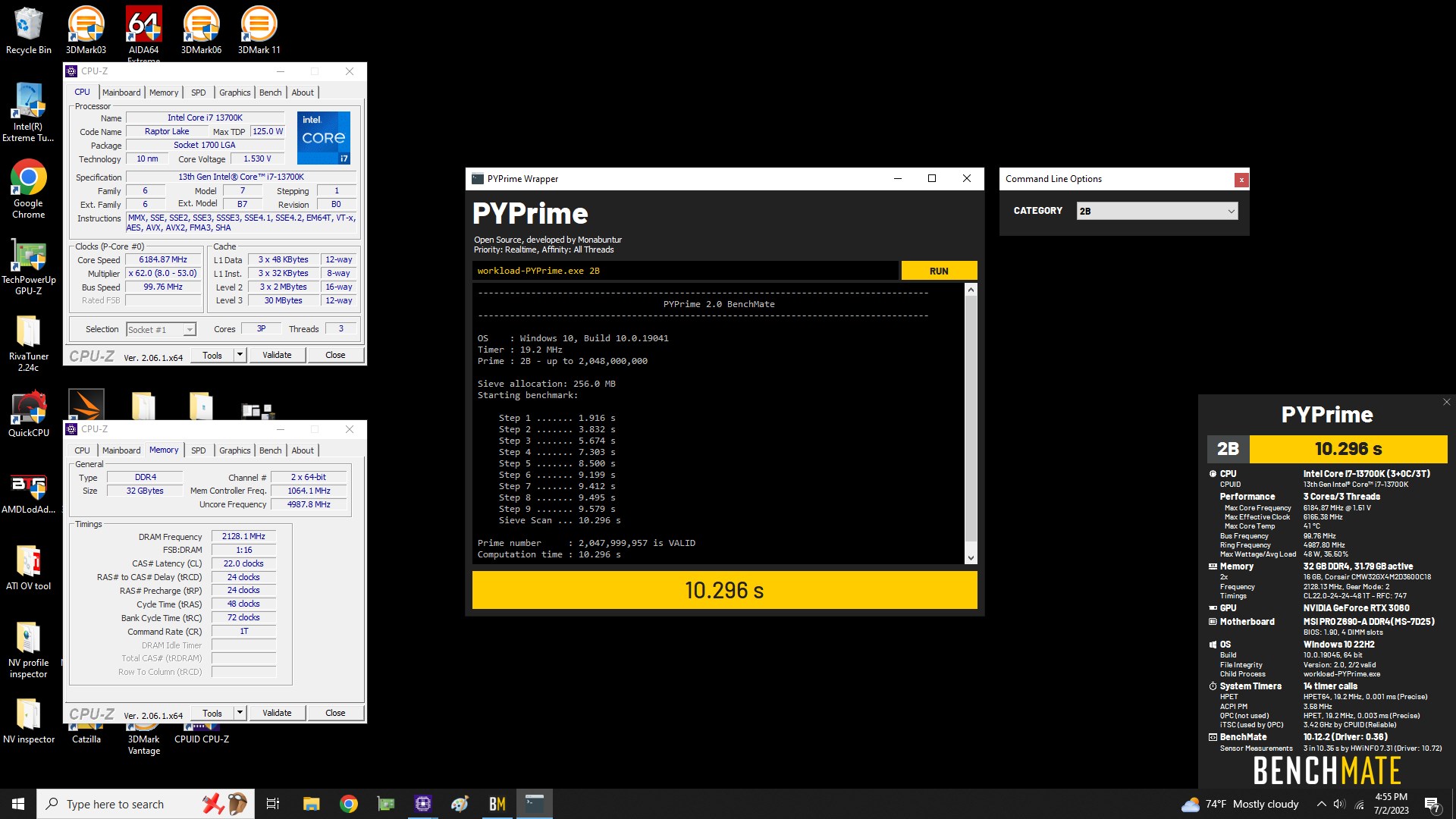This screenshot has height=819, width=1456.
Task: Open About tab in top CPU-Z window
Action: pyautogui.click(x=303, y=93)
